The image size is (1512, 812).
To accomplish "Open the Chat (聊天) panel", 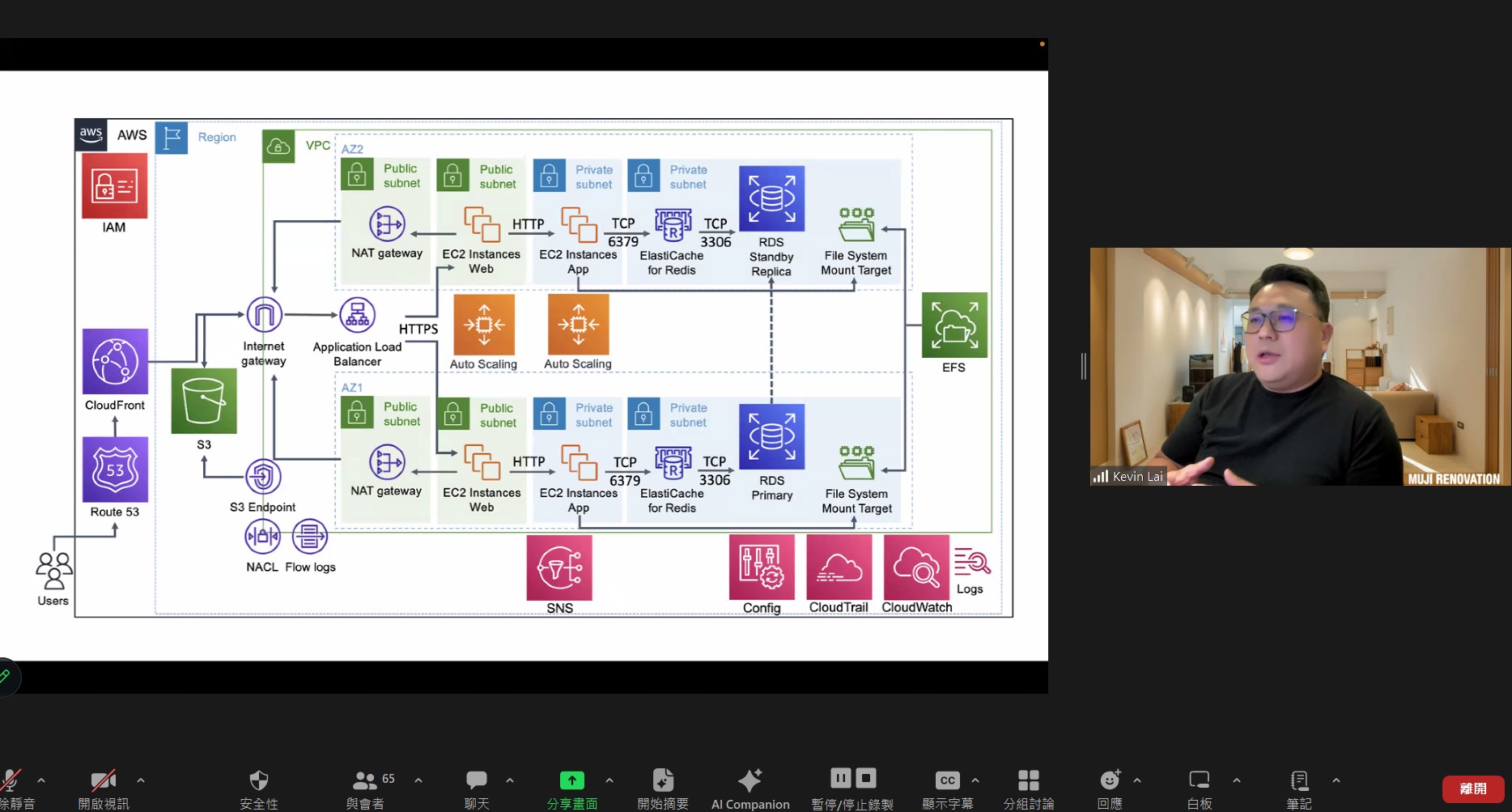I will pyautogui.click(x=477, y=780).
